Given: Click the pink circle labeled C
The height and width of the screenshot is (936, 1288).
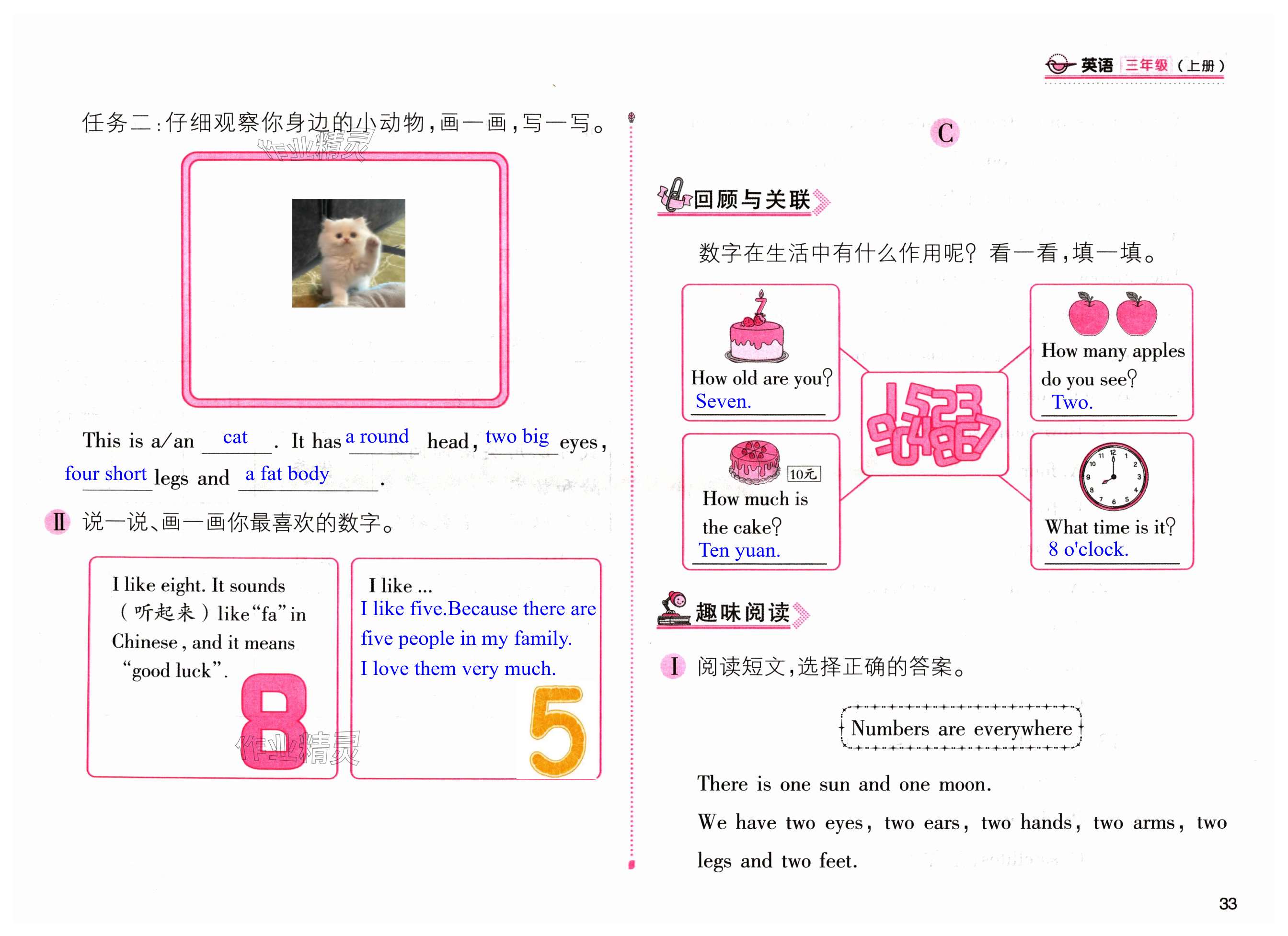Looking at the screenshot, I should [944, 133].
